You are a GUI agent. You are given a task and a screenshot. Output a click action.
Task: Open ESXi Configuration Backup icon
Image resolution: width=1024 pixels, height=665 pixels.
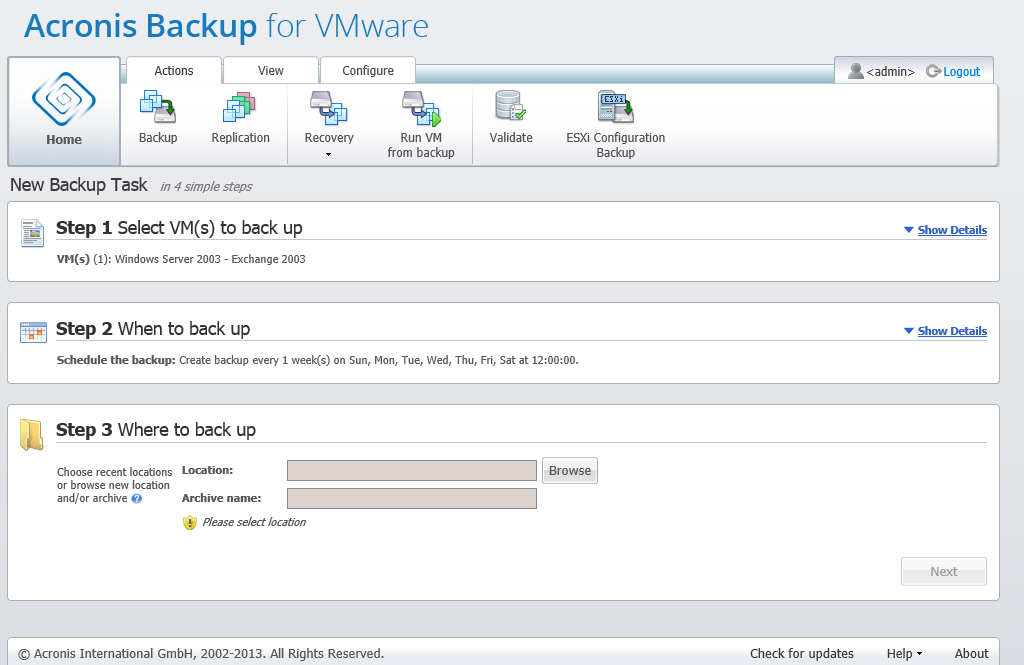615,108
